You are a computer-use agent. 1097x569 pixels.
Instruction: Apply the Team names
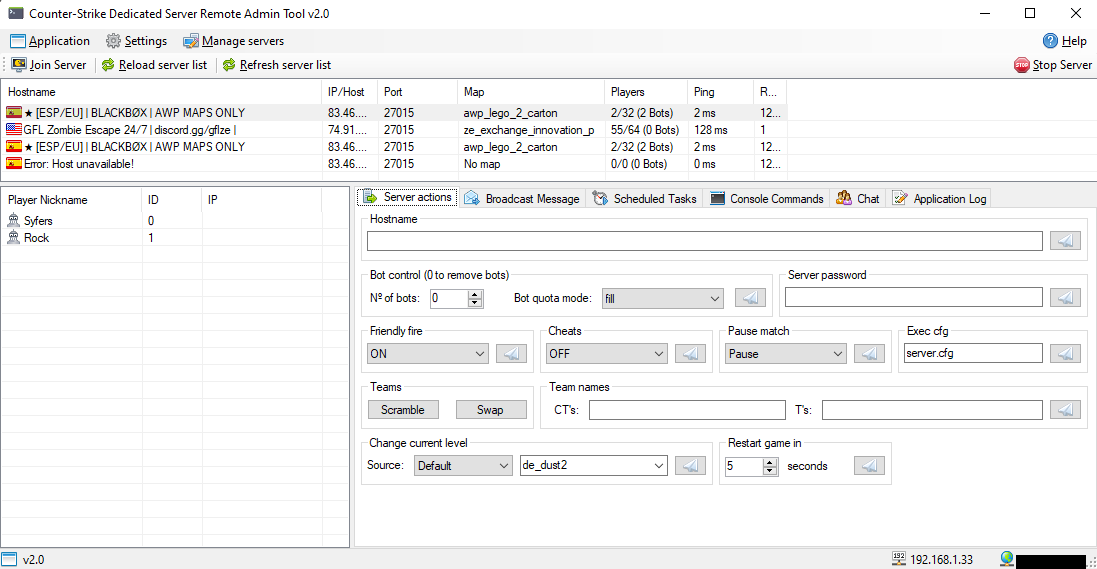[x=1065, y=409]
